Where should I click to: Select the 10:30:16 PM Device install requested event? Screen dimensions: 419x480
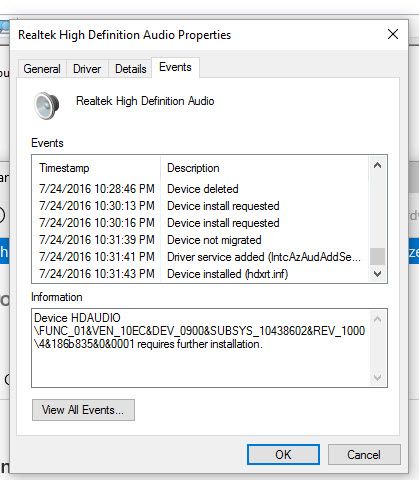[200, 223]
